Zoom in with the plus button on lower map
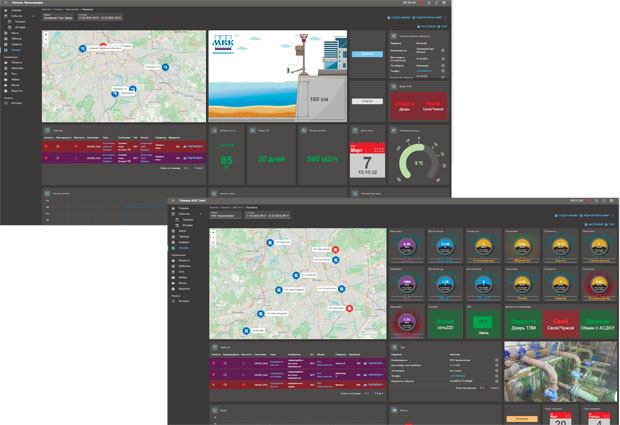 point(214,232)
